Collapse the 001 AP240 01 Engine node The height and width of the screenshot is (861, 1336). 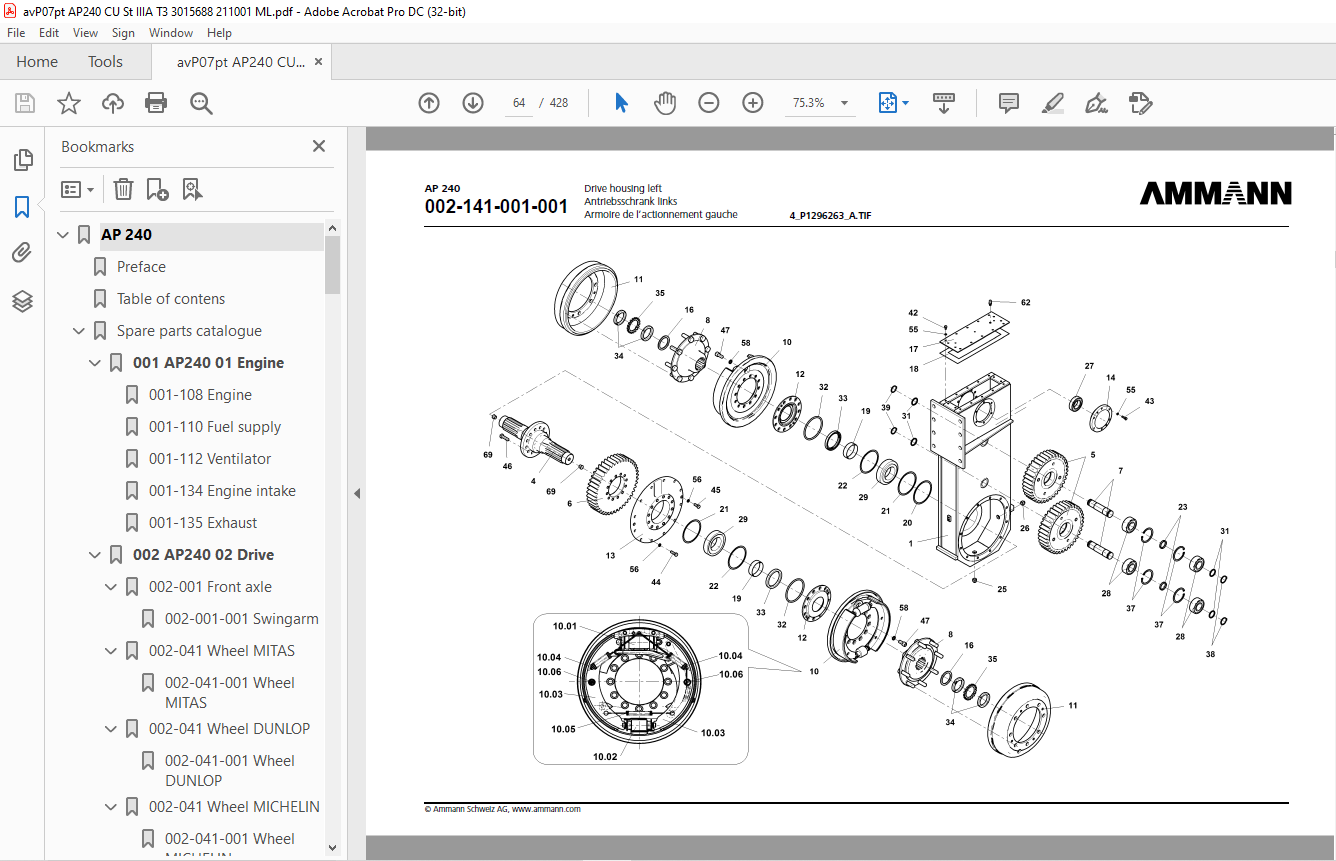[95, 363]
